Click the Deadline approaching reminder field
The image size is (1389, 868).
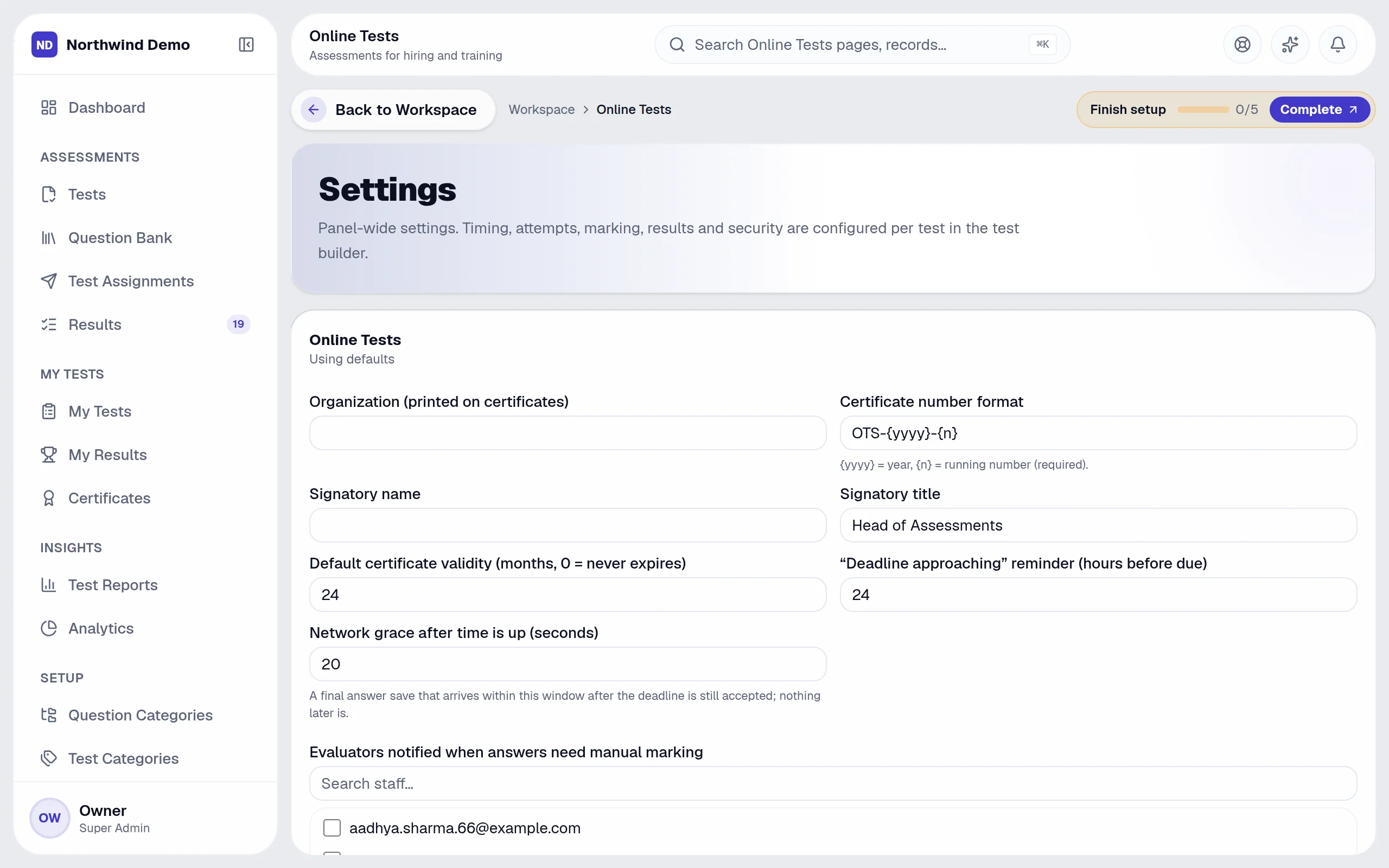click(1098, 595)
